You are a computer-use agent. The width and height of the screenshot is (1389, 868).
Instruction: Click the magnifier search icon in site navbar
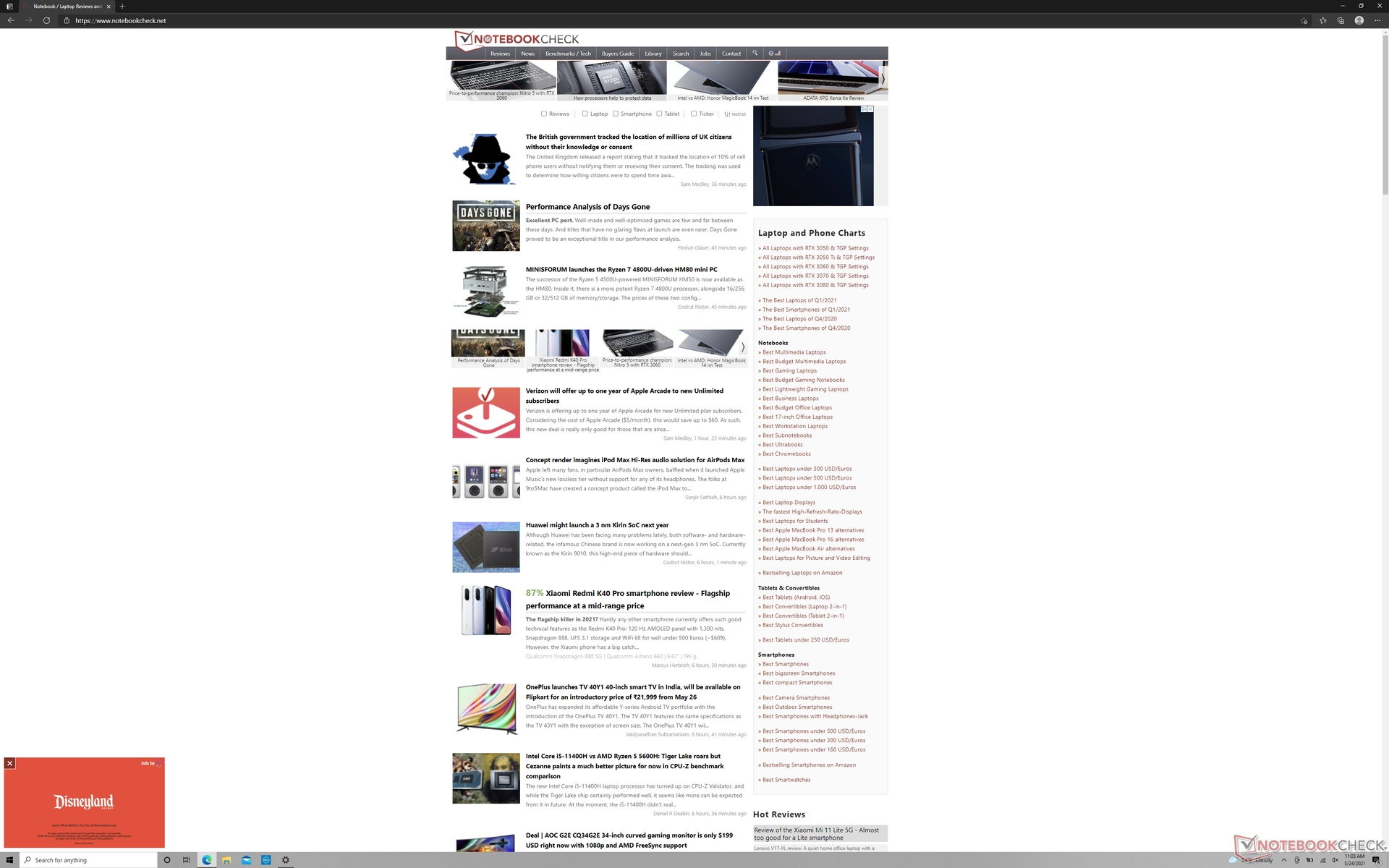(x=755, y=53)
